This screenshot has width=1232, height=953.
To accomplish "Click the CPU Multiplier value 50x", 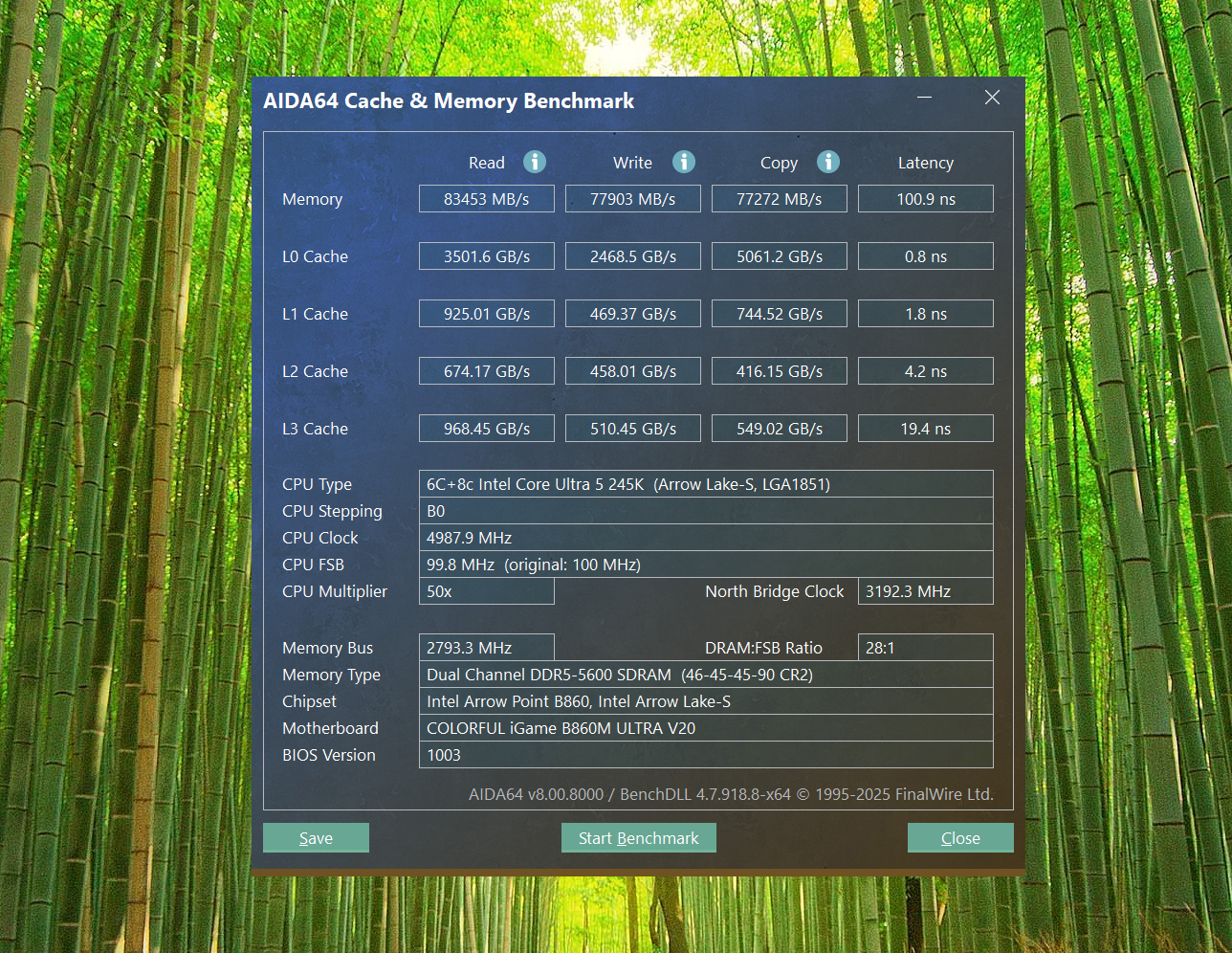I will (487, 591).
